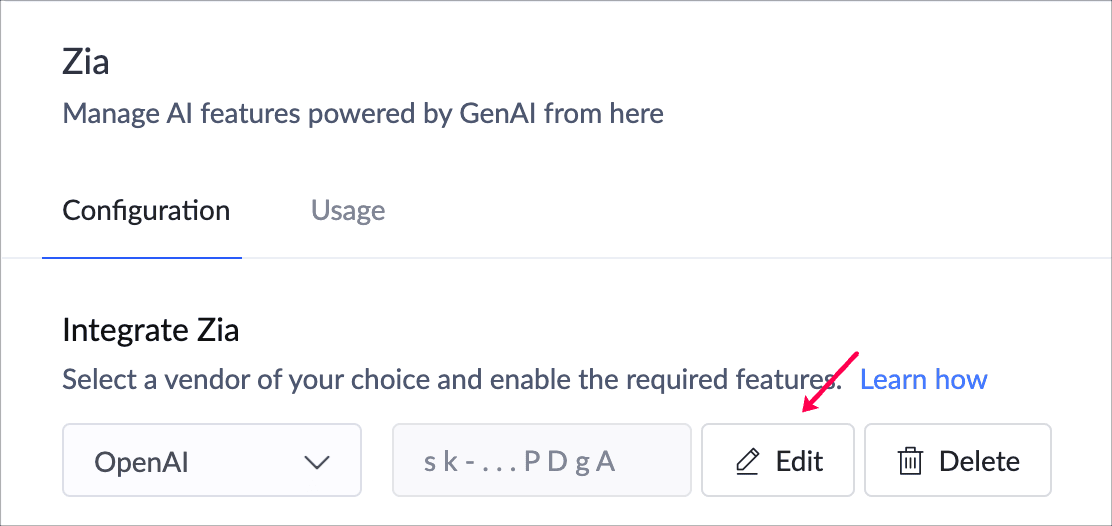Click the Select a vendor instruction text
The width and height of the screenshot is (1112, 526).
[x=450, y=380]
